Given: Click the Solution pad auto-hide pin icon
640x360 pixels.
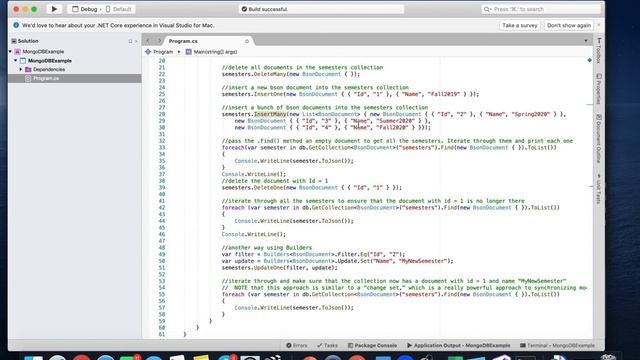Looking at the screenshot, I should [x=130, y=41].
